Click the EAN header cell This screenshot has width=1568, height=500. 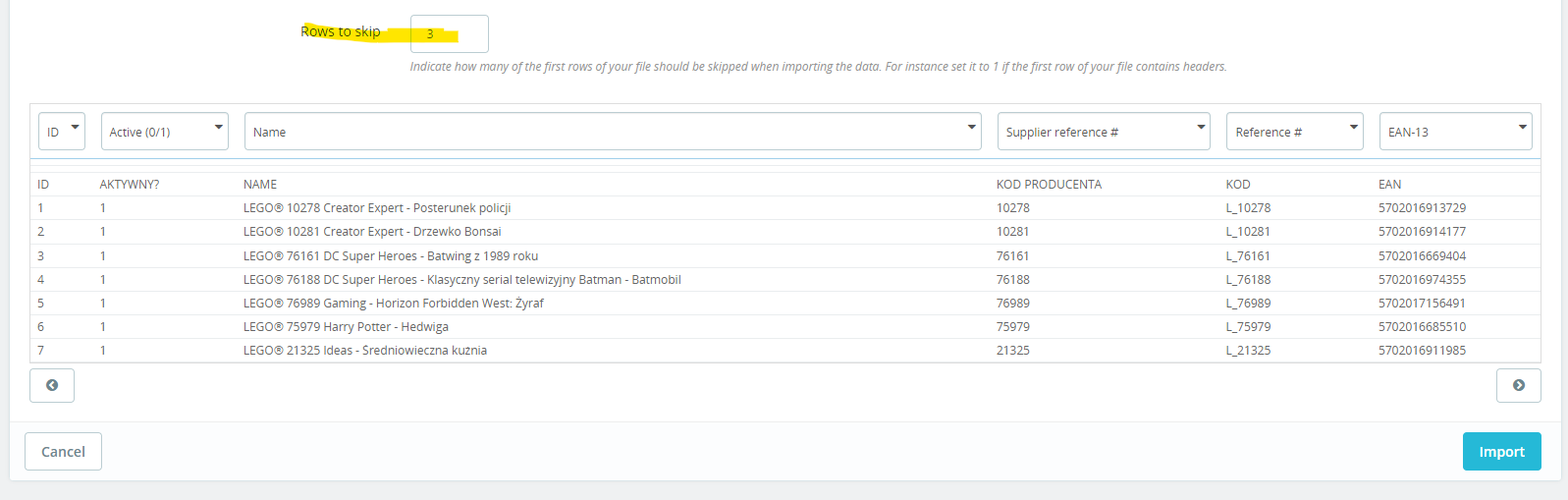pos(1390,185)
